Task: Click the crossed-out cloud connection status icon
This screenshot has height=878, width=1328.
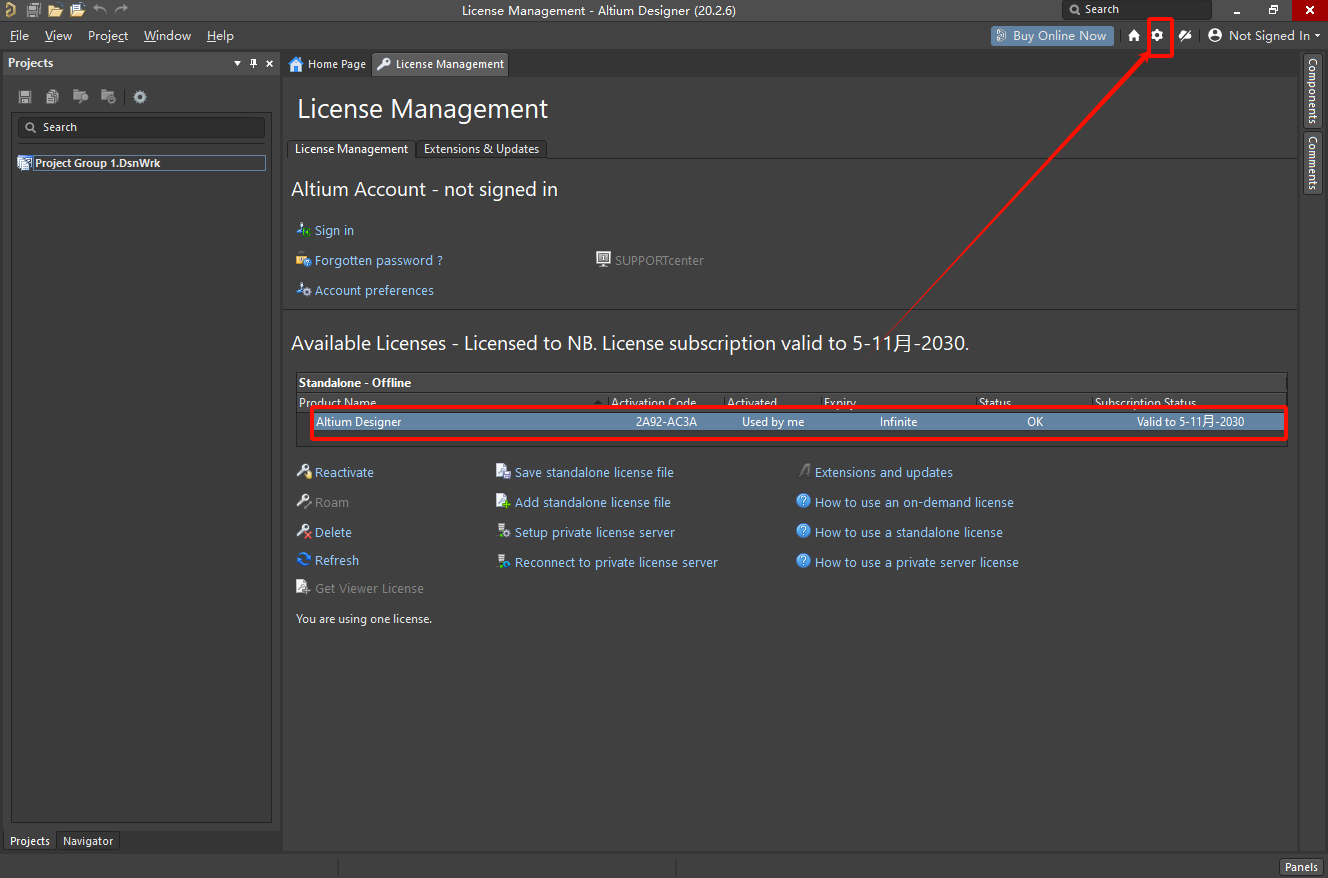Action: pyautogui.click(x=1185, y=36)
